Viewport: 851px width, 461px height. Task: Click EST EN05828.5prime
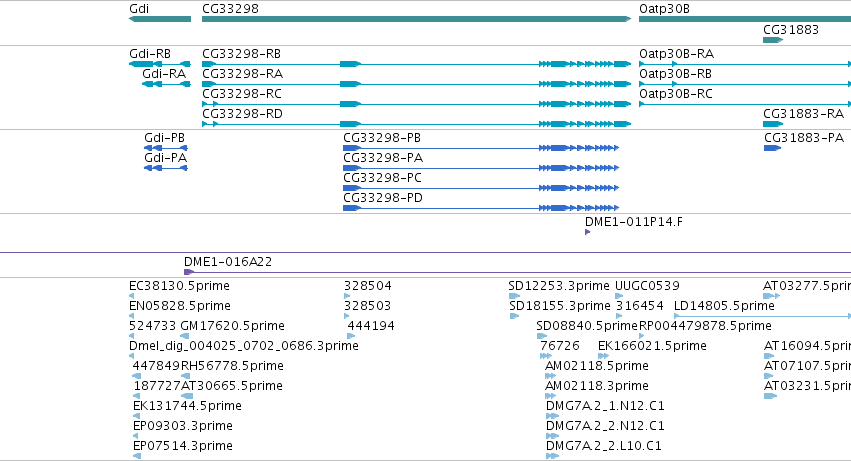click(180, 306)
